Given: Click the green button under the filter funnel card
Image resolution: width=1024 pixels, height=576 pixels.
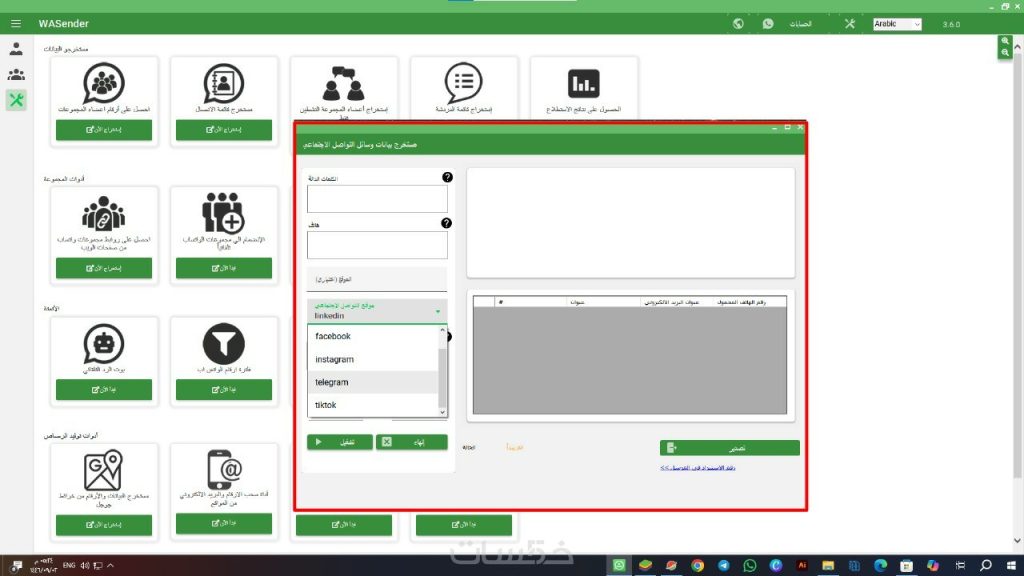Looking at the screenshot, I should click(x=223, y=389).
